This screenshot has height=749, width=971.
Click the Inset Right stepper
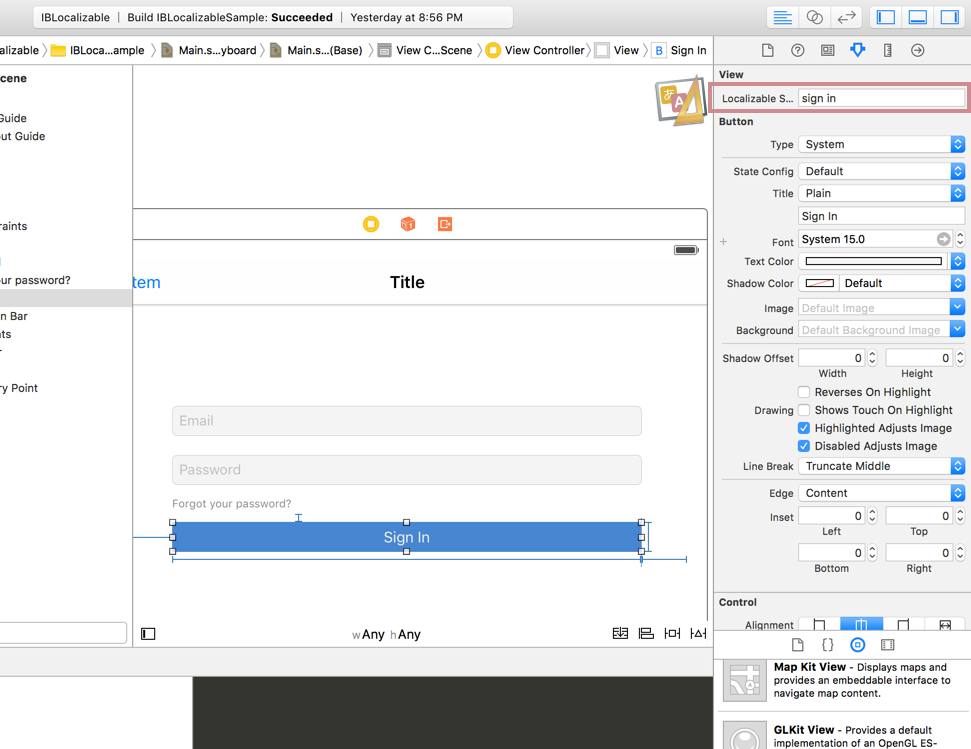pyautogui.click(x=960, y=552)
